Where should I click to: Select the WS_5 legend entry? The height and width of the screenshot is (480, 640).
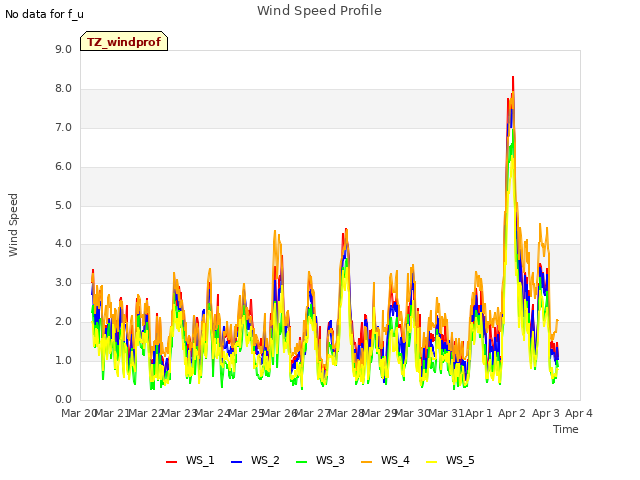tap(450, 460)
